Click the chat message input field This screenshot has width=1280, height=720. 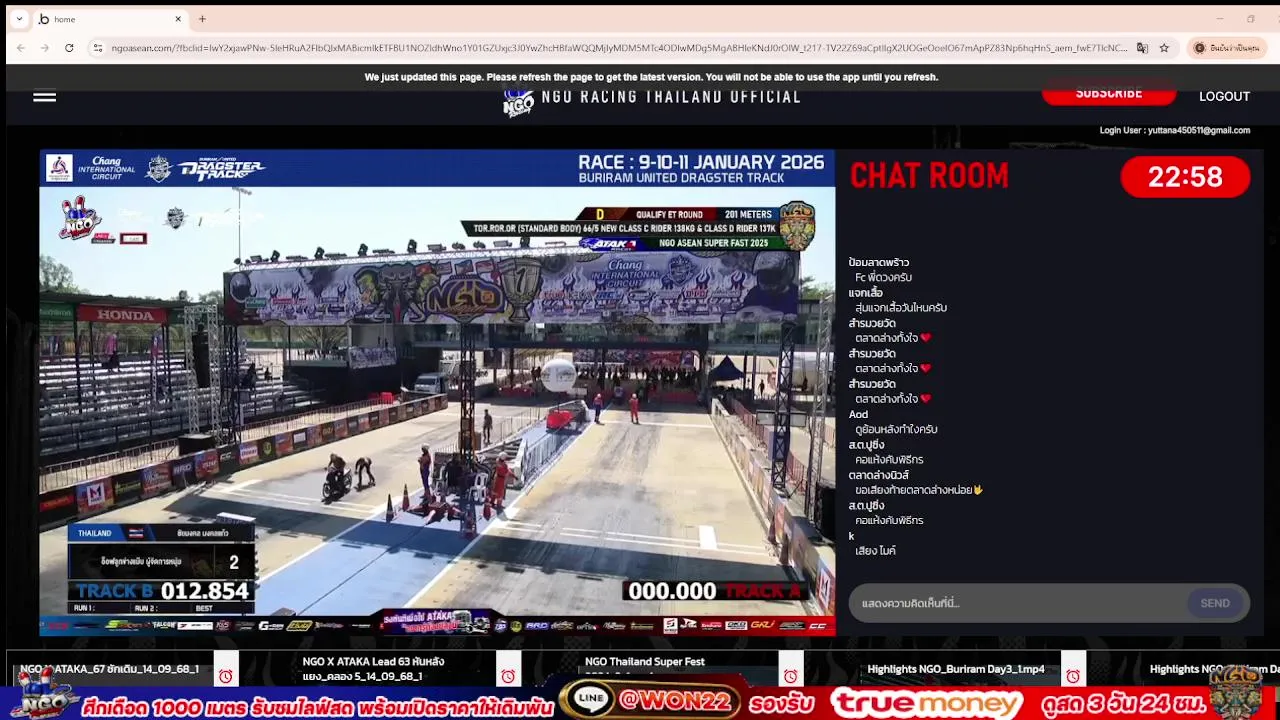click(1018, 603)
